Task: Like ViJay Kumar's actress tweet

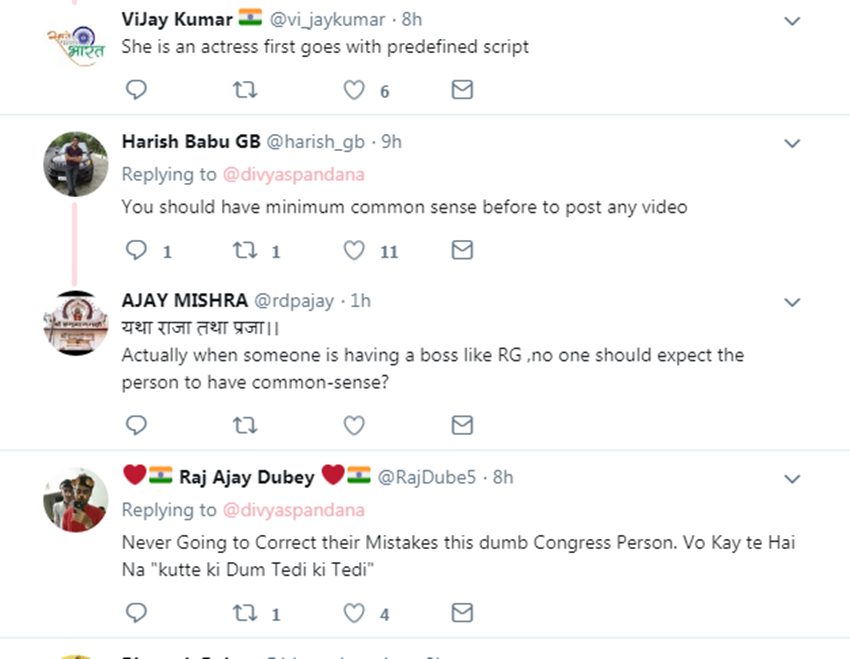Action: [354, 90]
